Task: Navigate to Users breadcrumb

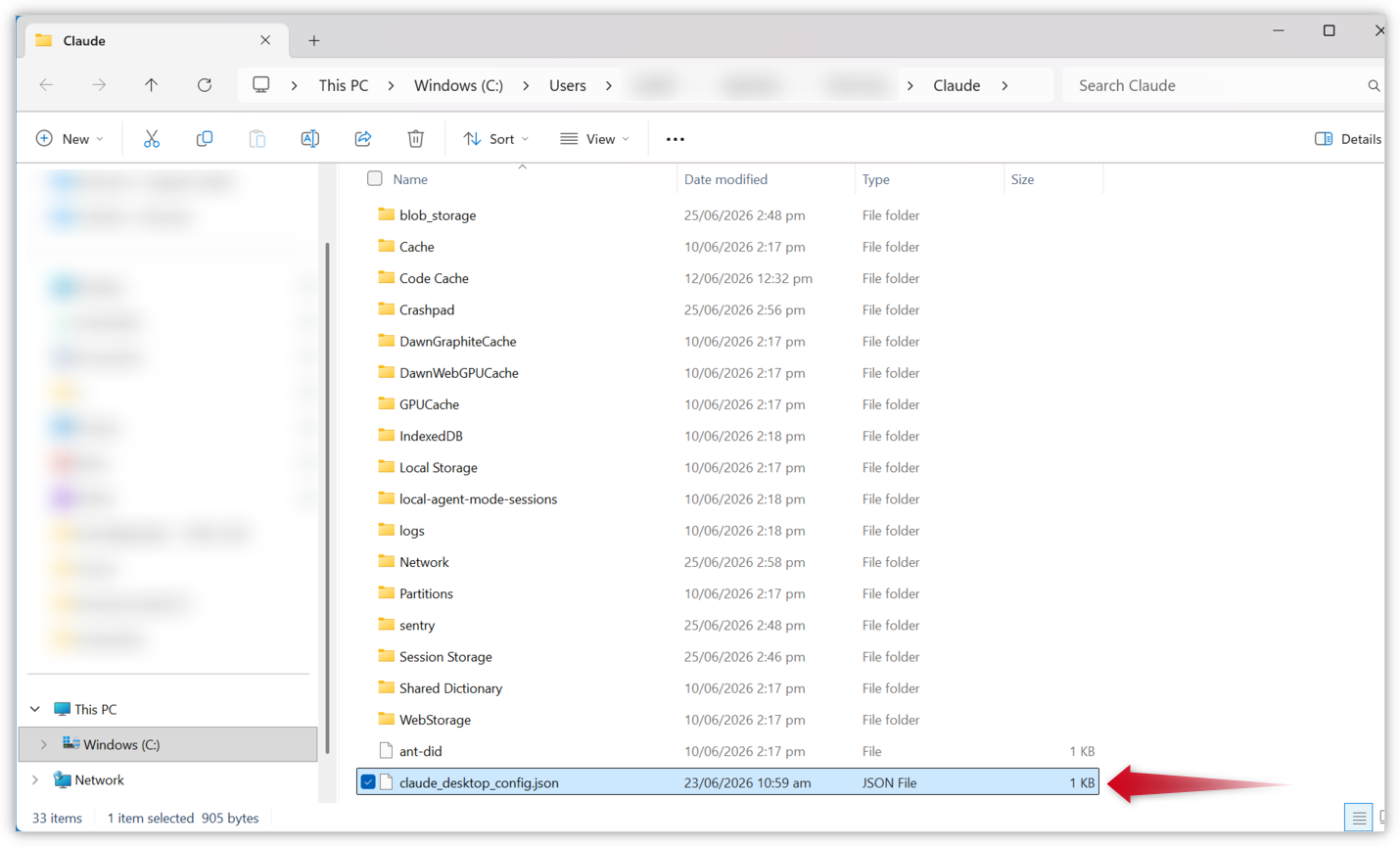Action: click(568, 85)
